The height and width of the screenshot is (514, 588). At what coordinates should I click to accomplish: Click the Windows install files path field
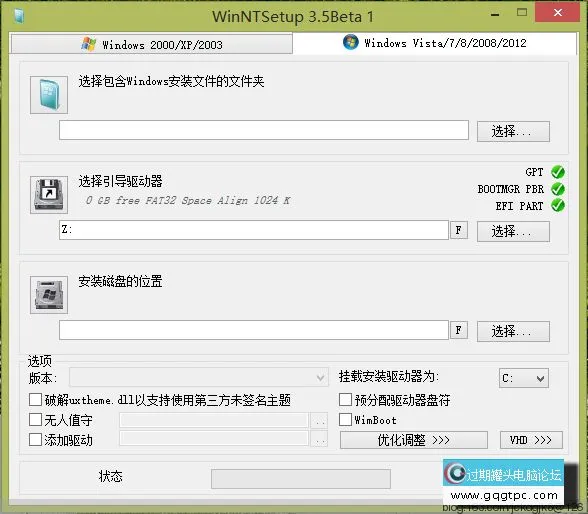[264, 130]
